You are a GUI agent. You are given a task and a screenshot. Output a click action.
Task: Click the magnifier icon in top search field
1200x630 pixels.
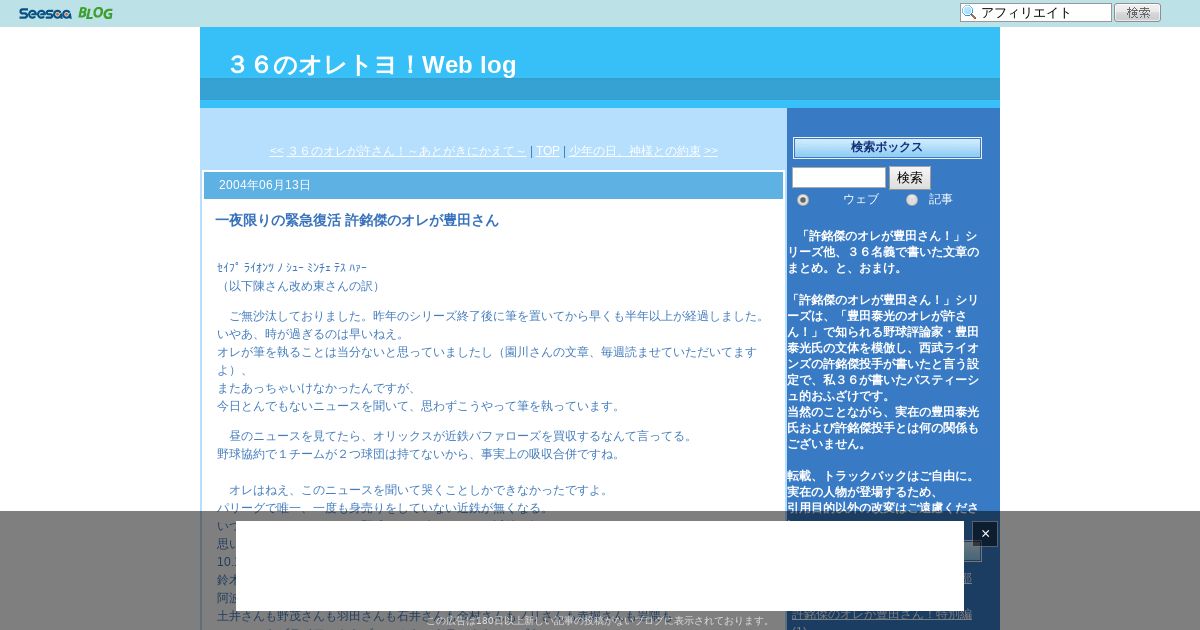(969, 13)
